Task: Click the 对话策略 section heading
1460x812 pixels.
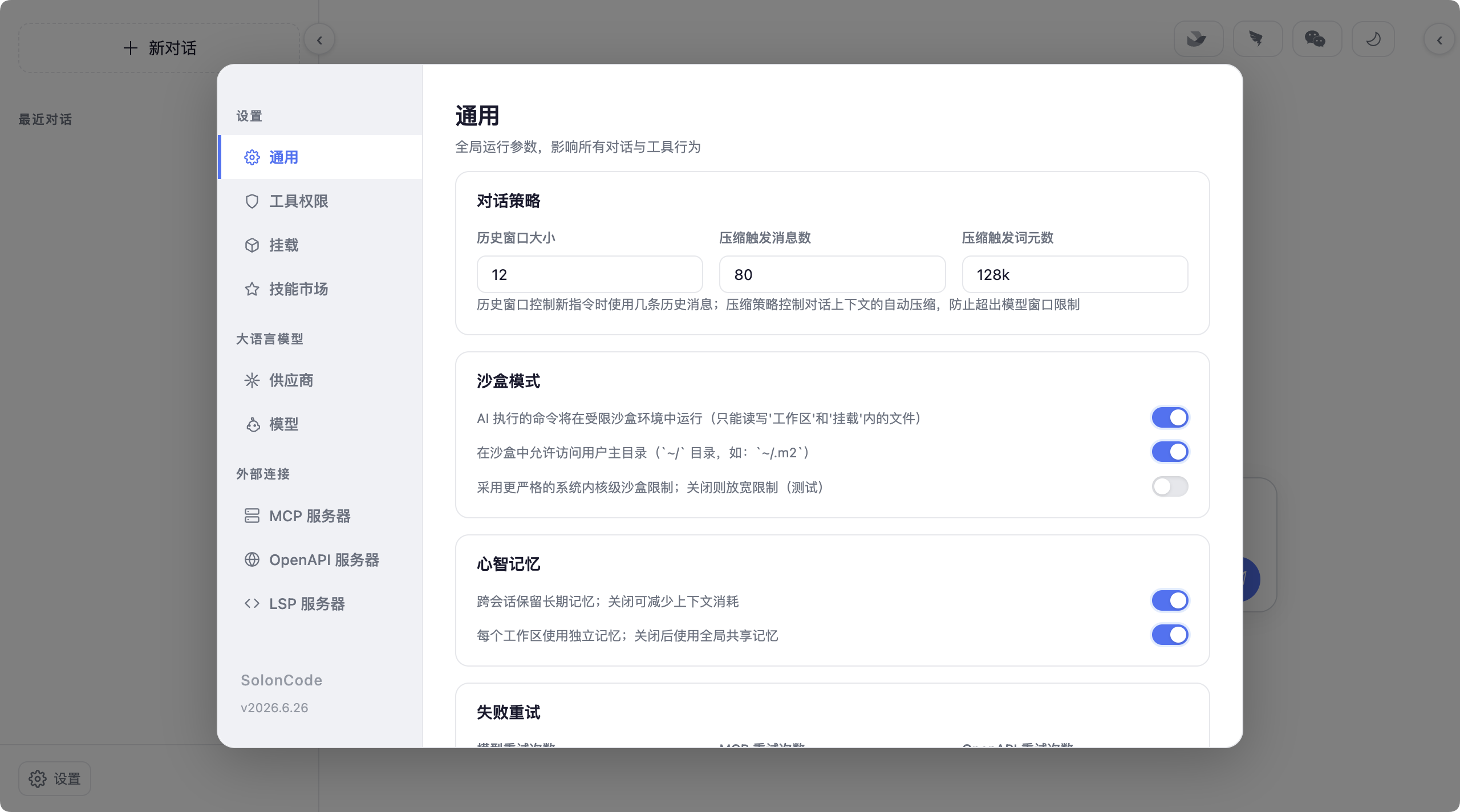Action: [509, 201]
